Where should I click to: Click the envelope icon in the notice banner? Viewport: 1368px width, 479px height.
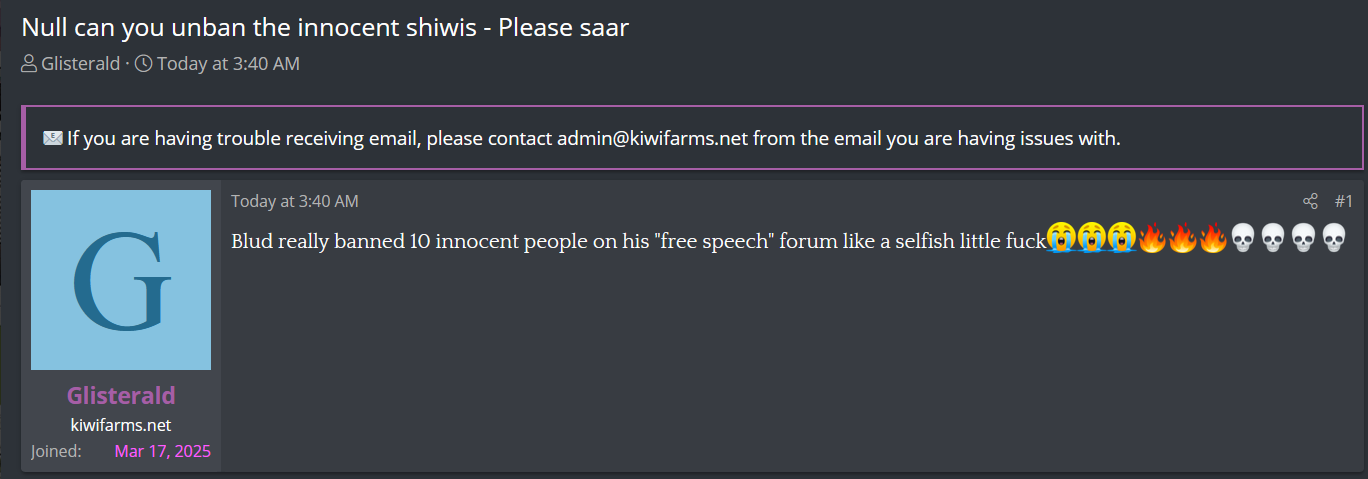(x=53, y=138)
